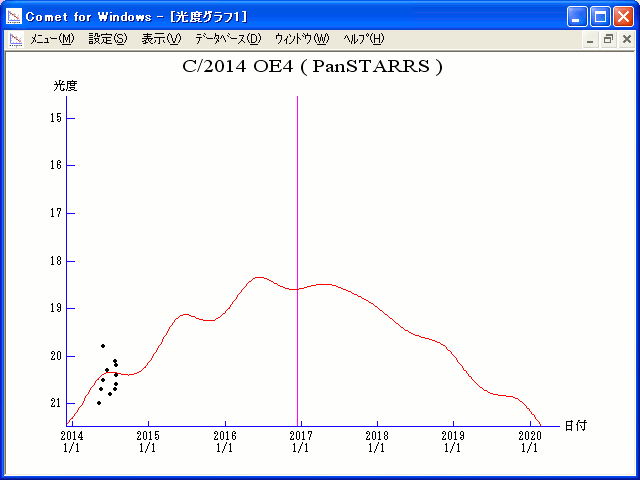Close the inner 光度グラフ1 child window
Viewport: 640px width, 480px height.
point(627,40)
